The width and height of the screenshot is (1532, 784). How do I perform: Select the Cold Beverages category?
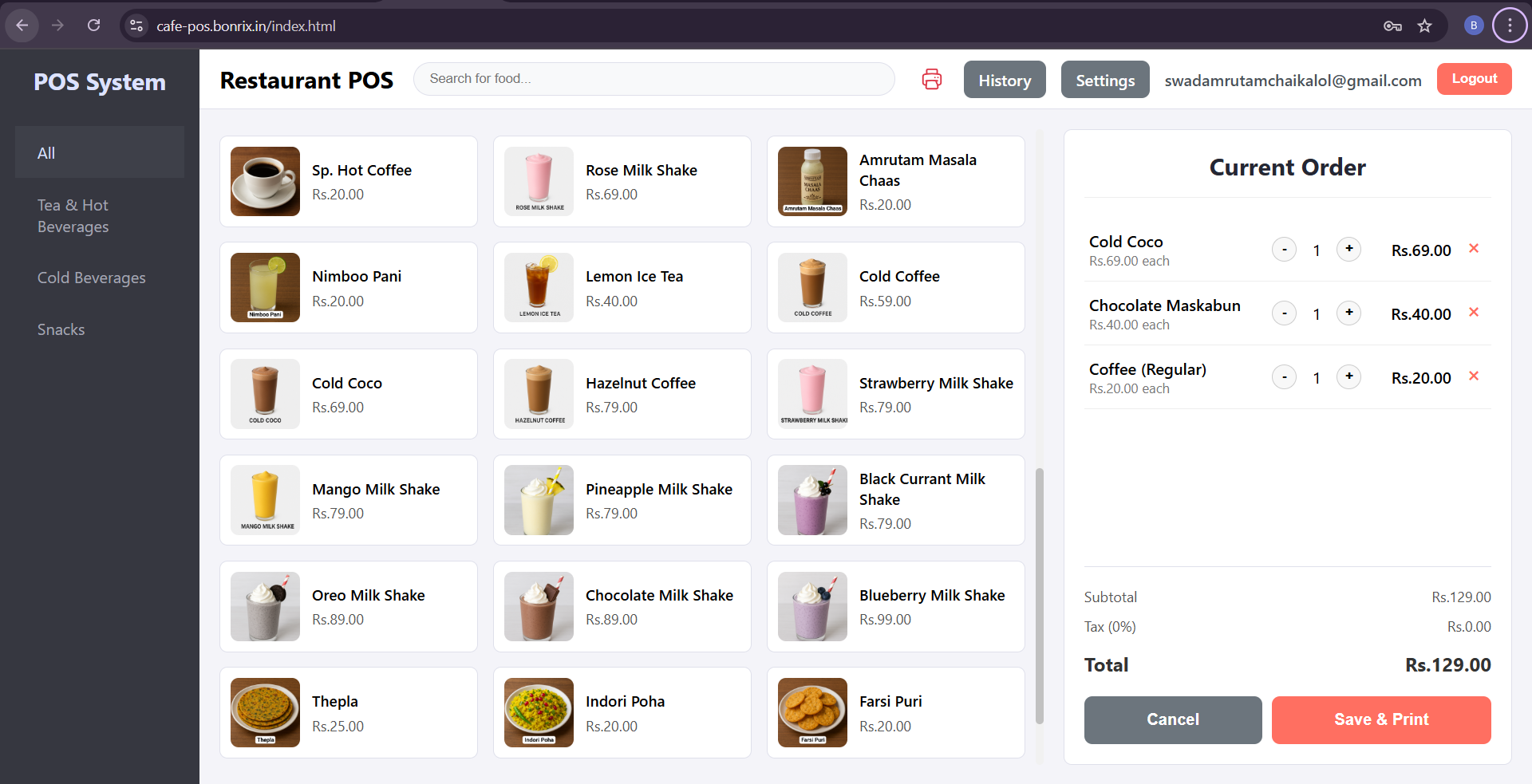[92, 278]
